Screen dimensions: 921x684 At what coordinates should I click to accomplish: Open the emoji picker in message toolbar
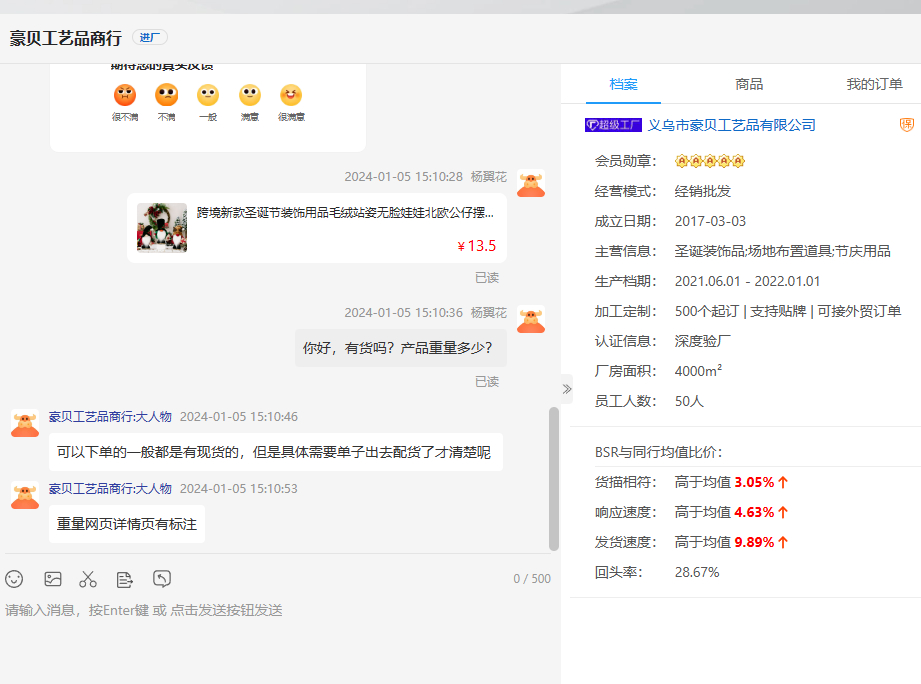tap(14, 579)
